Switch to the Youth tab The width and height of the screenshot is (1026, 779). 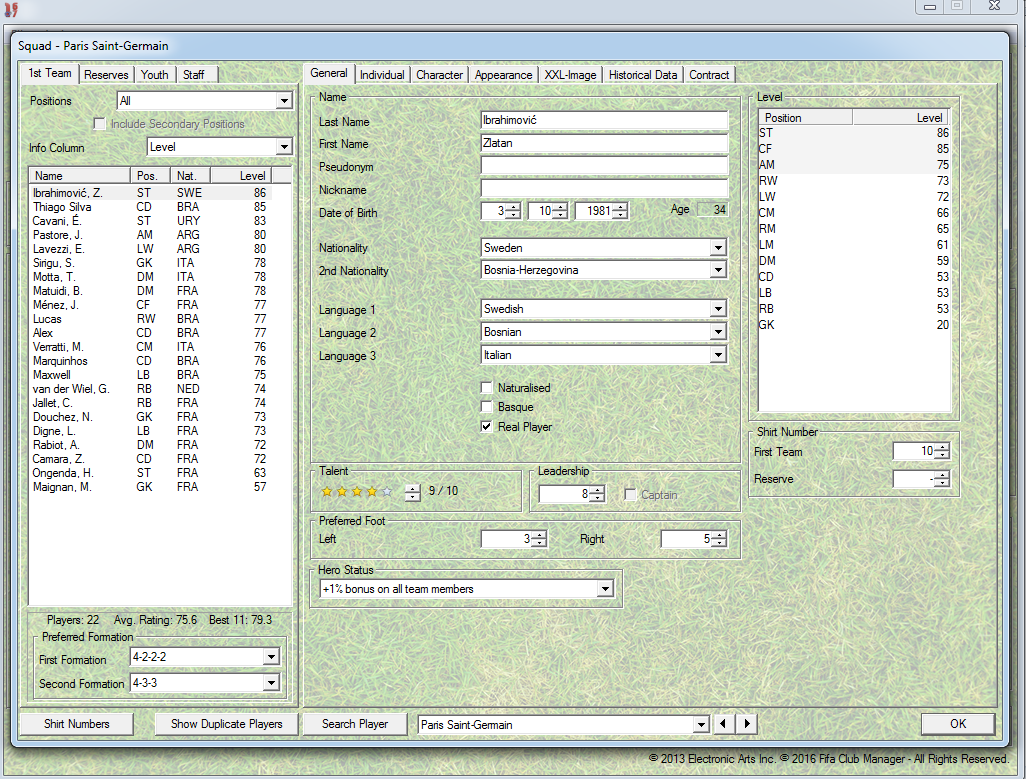155,75
